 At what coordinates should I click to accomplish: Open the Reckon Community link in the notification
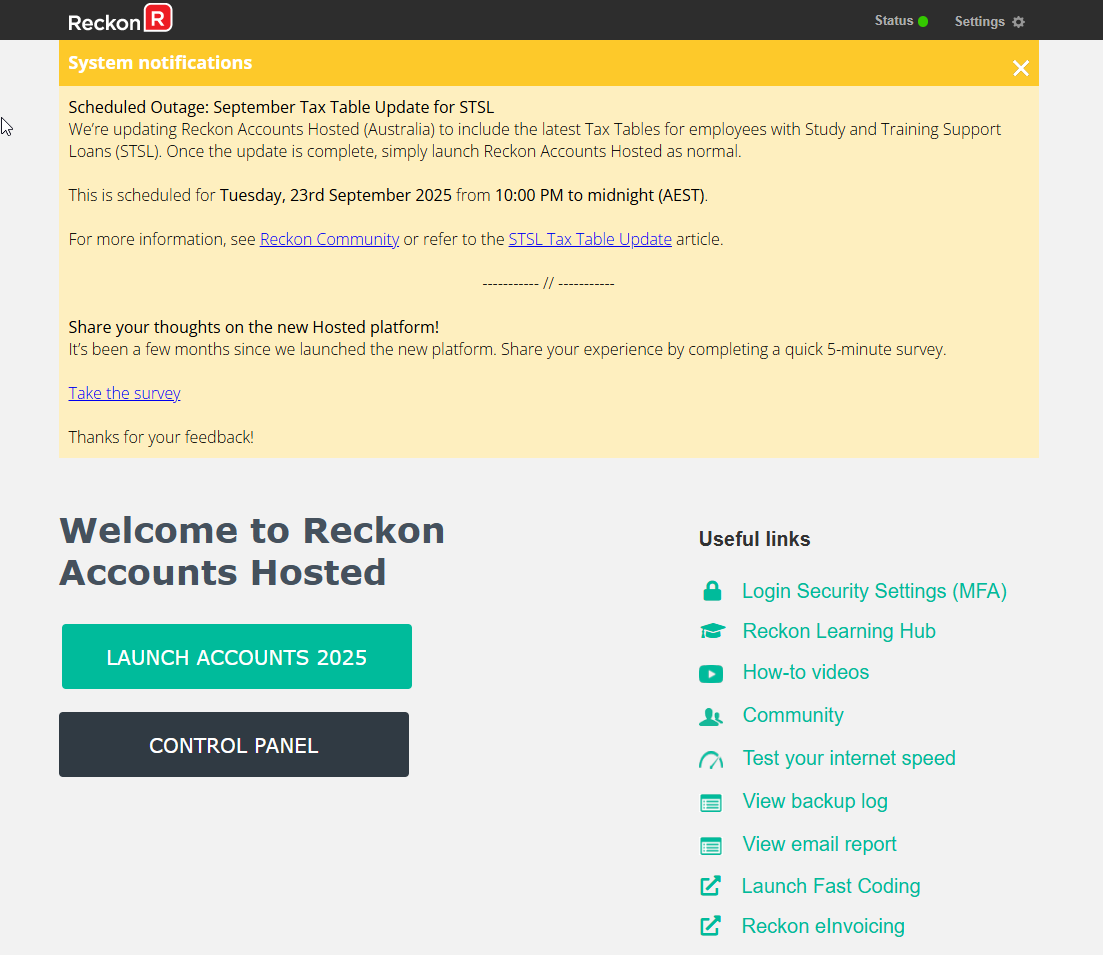[329, 239]
